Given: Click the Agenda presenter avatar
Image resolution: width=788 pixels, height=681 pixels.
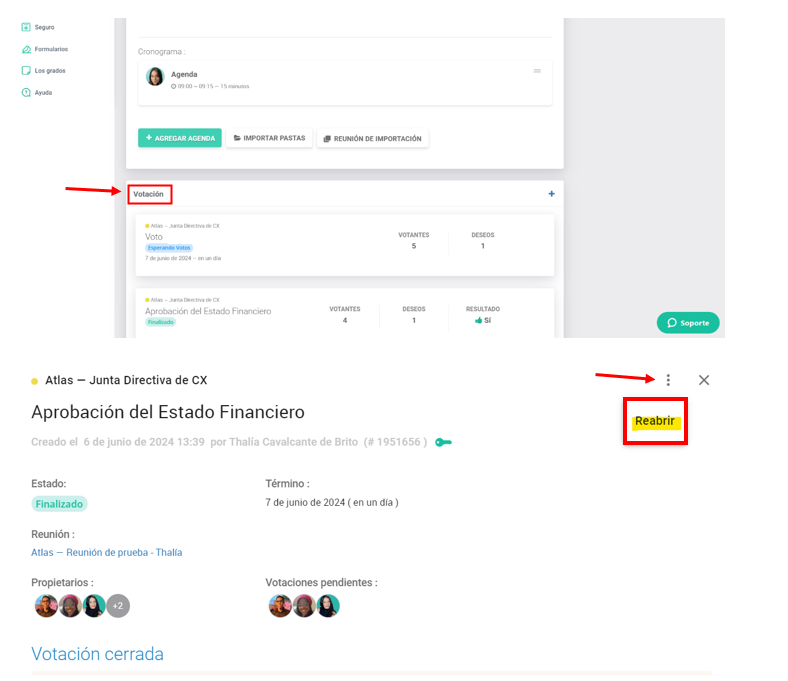Looking at the screenshot, I should point(155,77).
